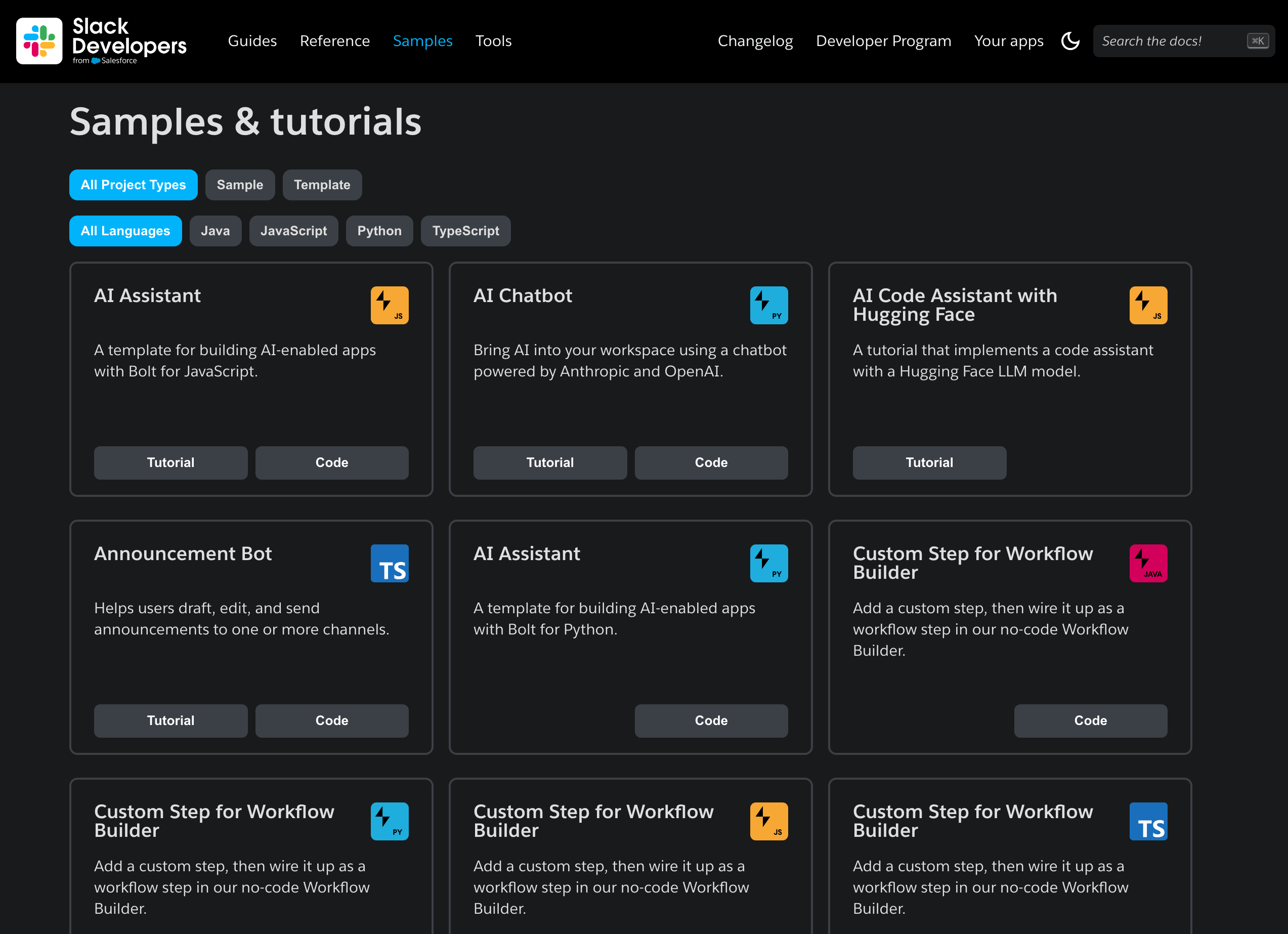The image size is (1288, 934).
Task: Click the Search the docs field
Action: pyautogui.click(x=1170, y=41)
